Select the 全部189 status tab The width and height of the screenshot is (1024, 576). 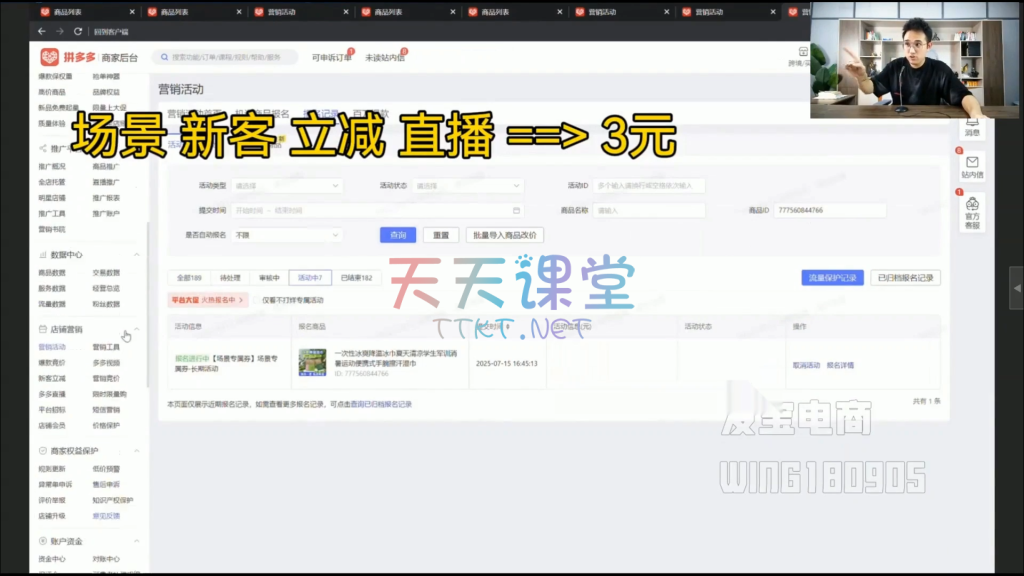189,278
